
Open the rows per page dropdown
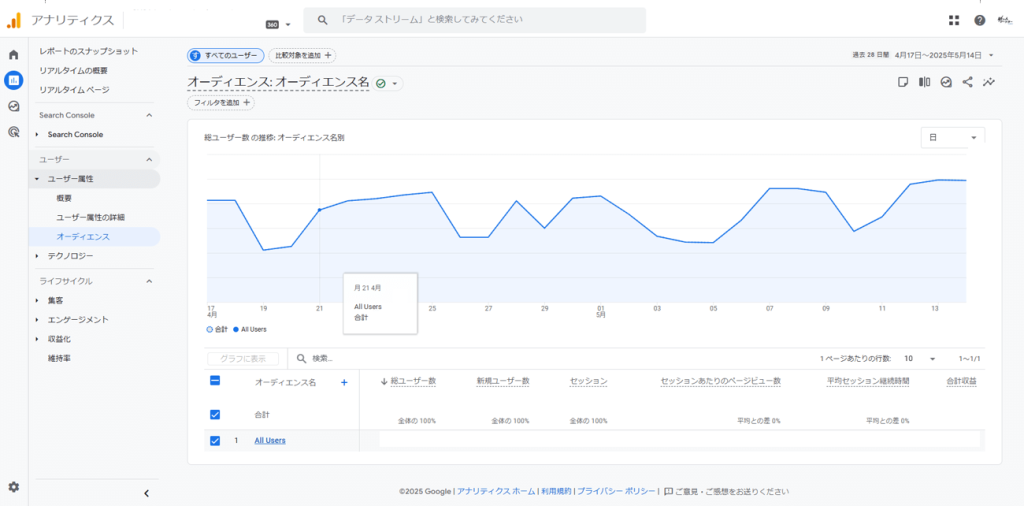point(920,358)
